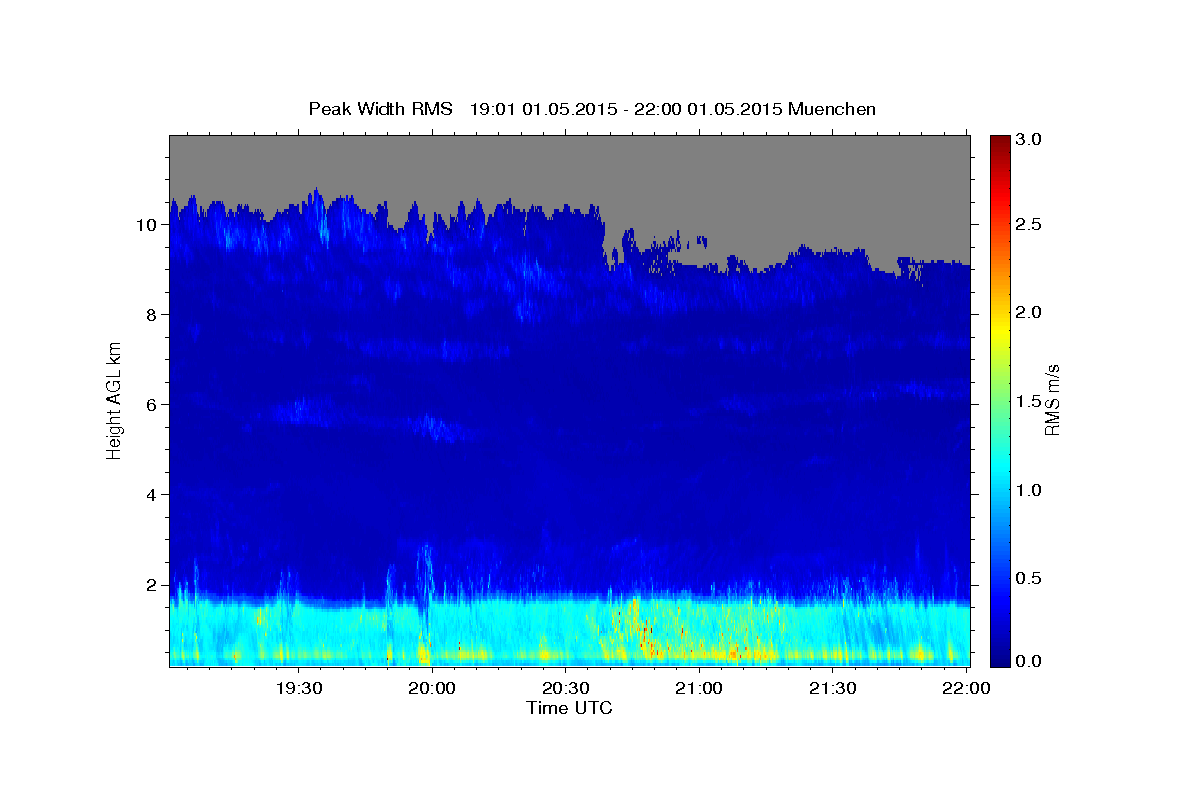Screen dimensions: 1200x800
Task: Click the height tick label 2
Action: coord(153,585)
